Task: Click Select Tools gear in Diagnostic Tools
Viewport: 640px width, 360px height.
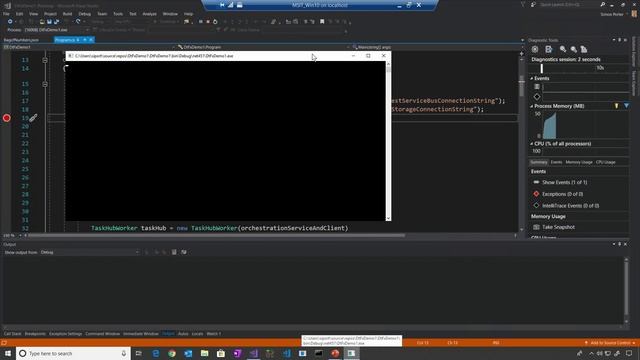Action: point(535,49)
